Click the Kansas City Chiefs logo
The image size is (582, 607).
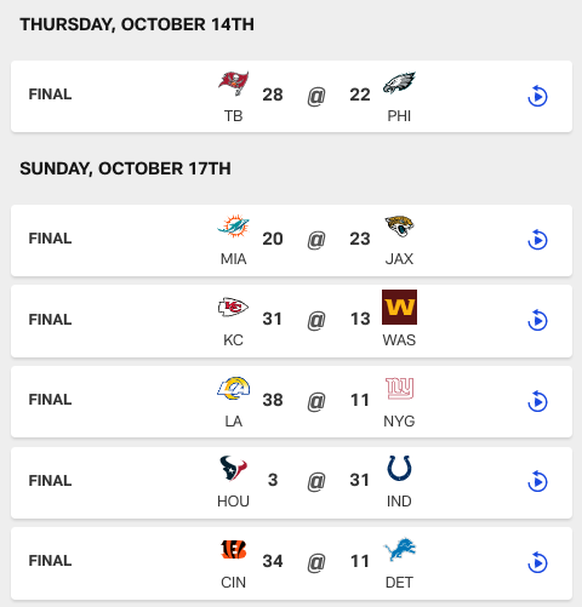point(233,307)
